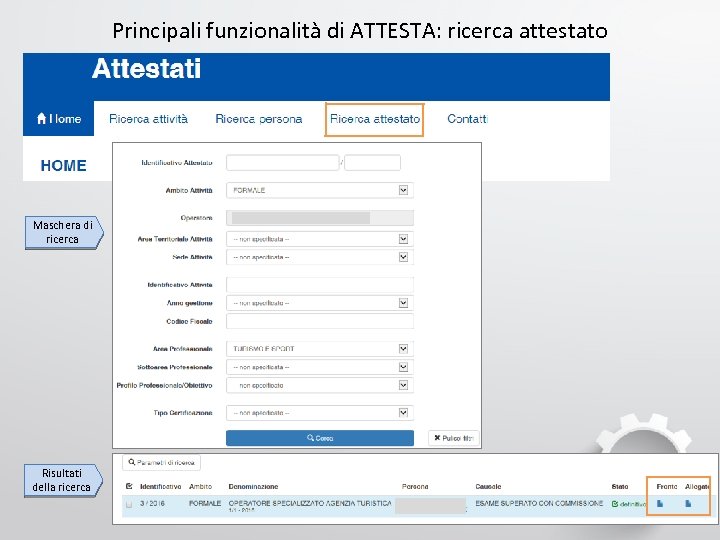The width and height of the screenshot is (720, 540).
Task: Click the Persona column header
Action: click(415, 486)
